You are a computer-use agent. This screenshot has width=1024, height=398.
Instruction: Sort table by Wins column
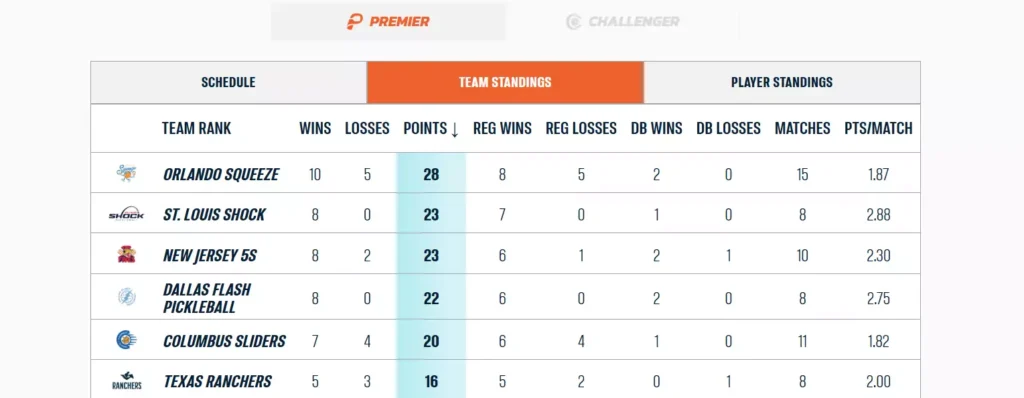tap(315, 129)
